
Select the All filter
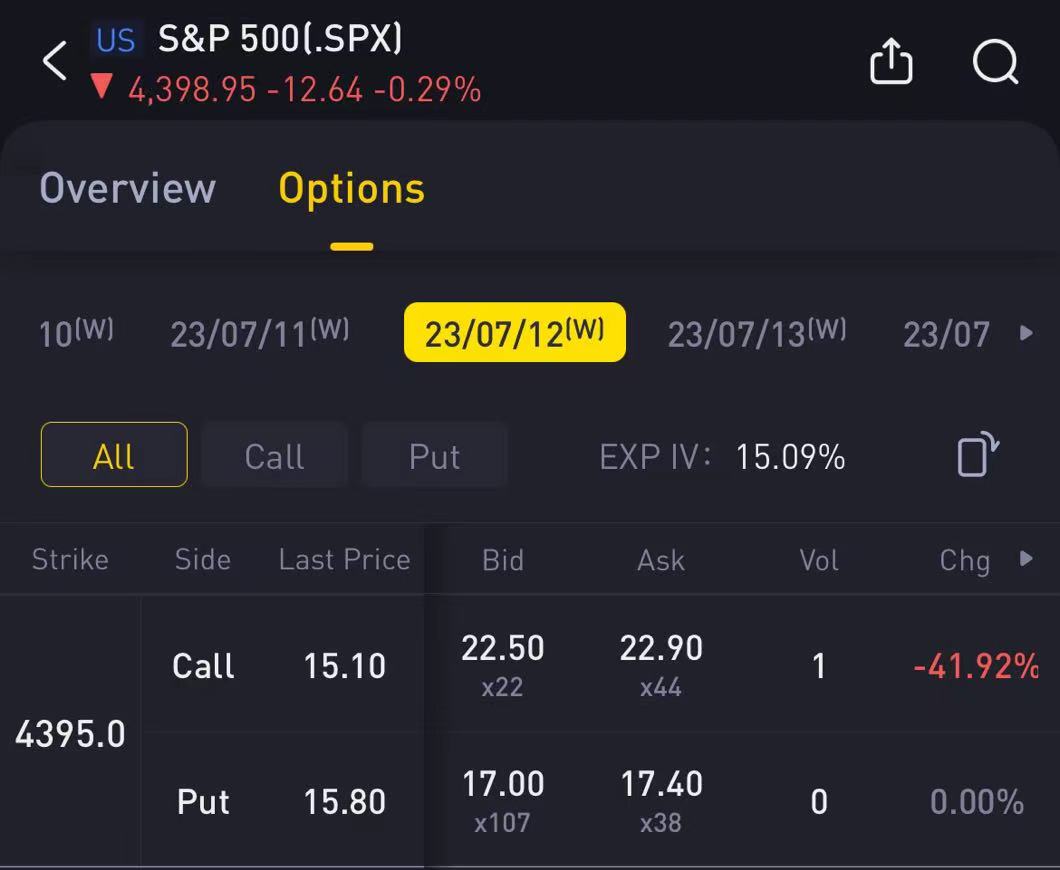[x=114, y=455]
